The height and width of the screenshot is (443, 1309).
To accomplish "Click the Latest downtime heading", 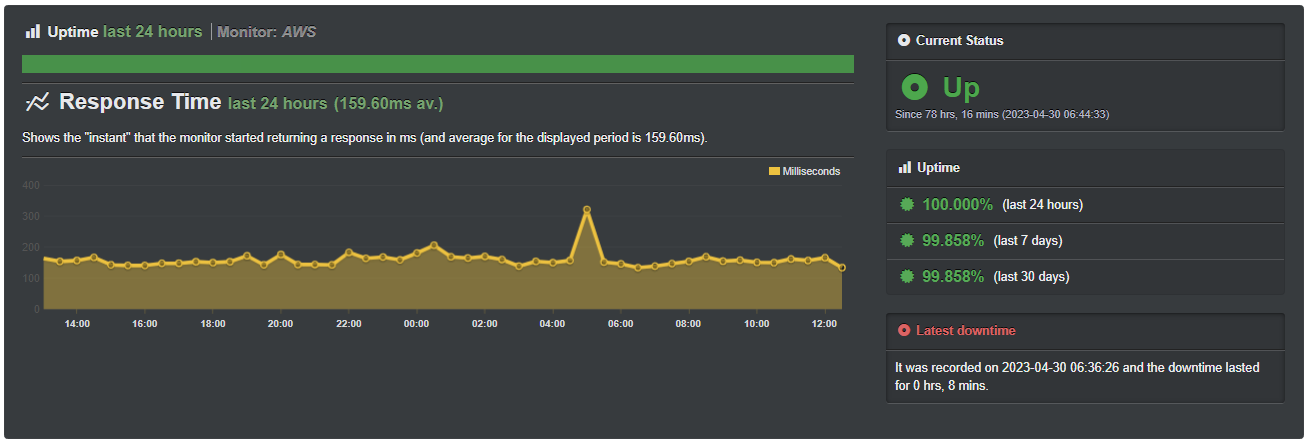I will pos(958,330).
